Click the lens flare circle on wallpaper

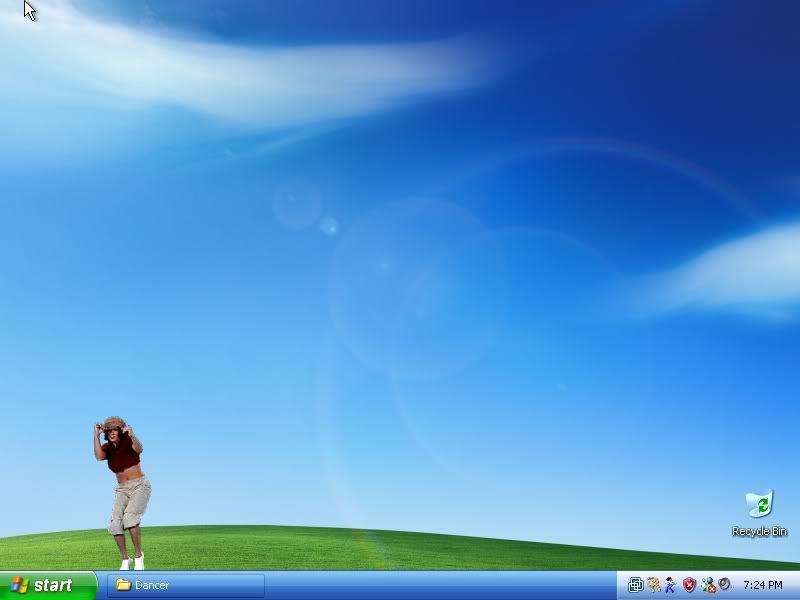click(418, 285)
